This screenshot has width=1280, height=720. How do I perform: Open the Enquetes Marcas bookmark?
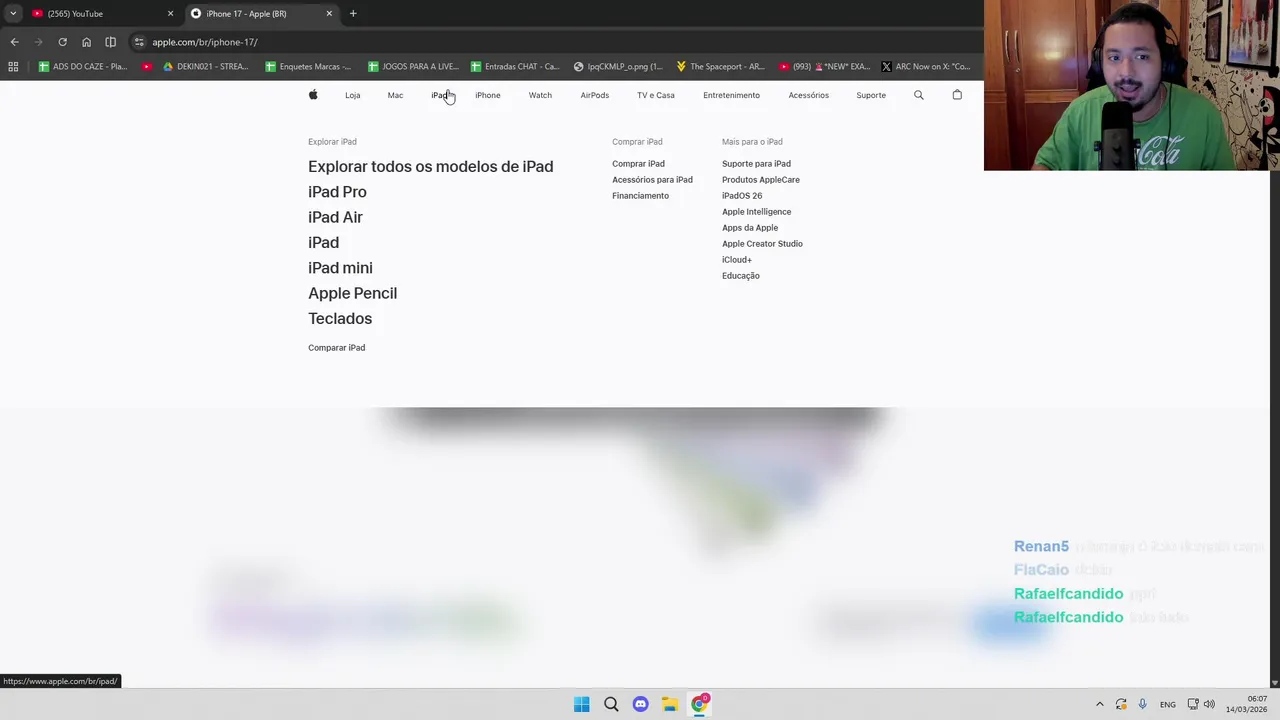click(x=308, y=67)
